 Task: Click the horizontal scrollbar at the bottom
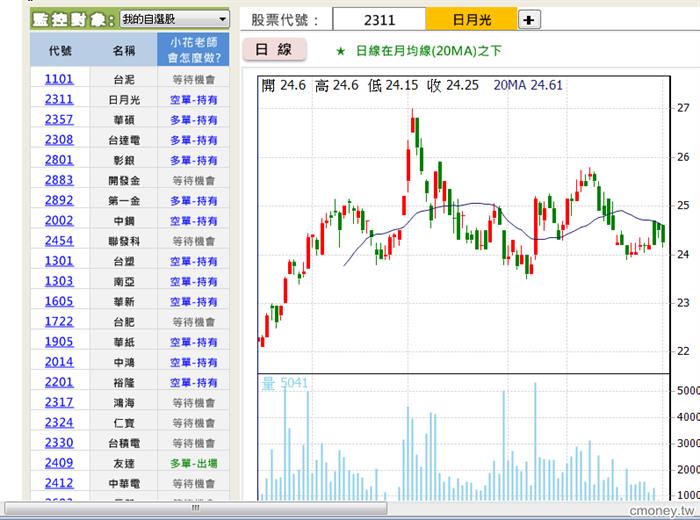196,508
